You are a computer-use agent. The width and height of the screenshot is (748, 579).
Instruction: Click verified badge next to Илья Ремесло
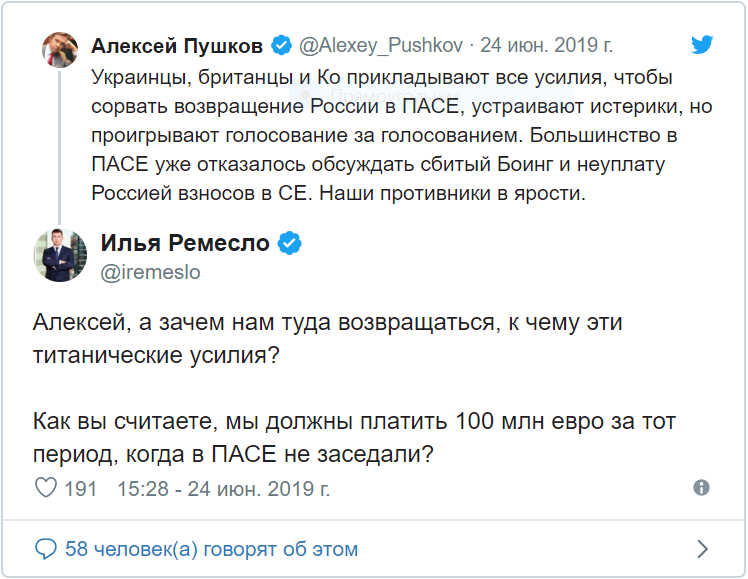point(290,243)
